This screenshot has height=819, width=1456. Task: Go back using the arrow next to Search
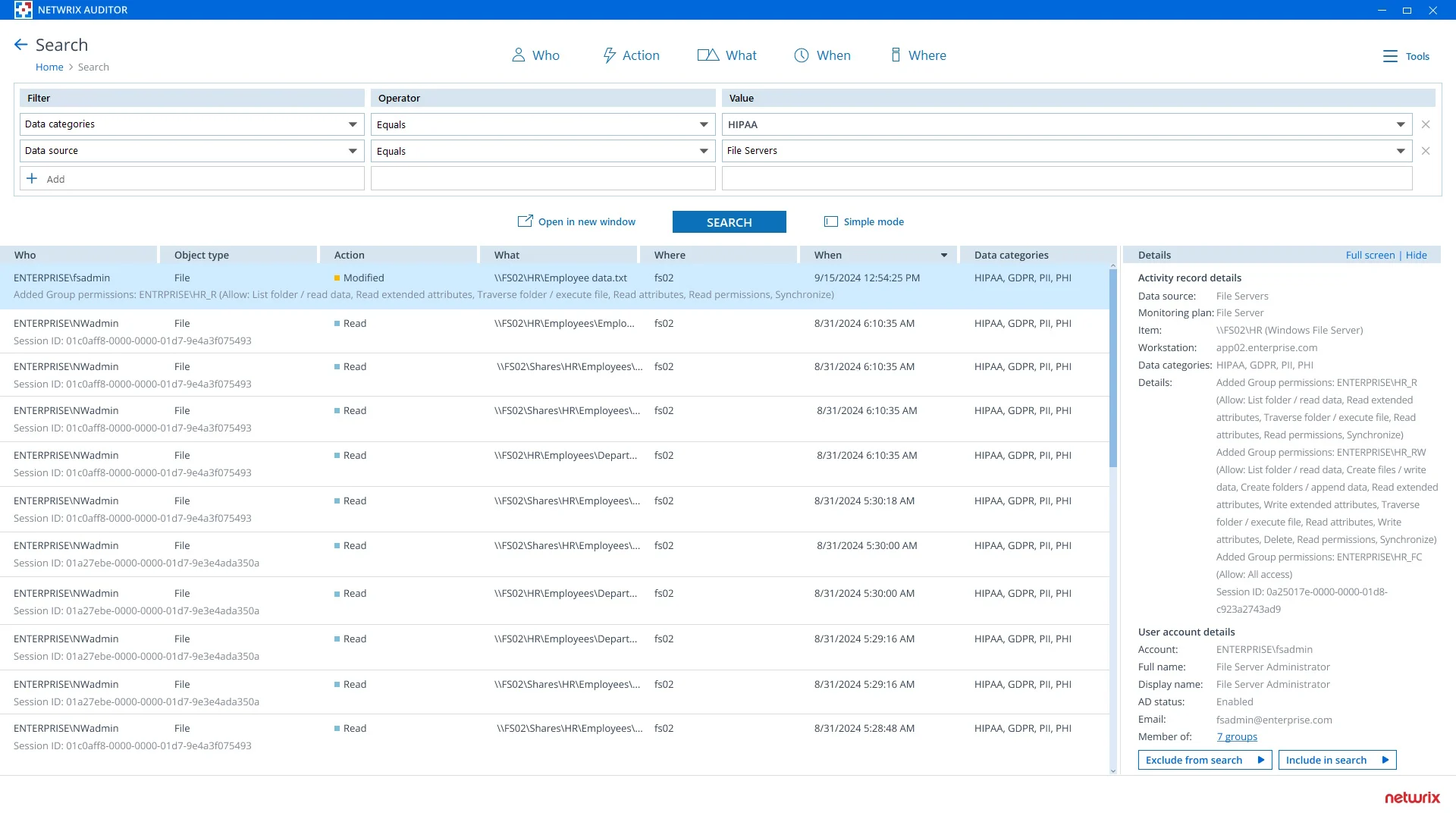pyautogui.click(x=20, y=45)
